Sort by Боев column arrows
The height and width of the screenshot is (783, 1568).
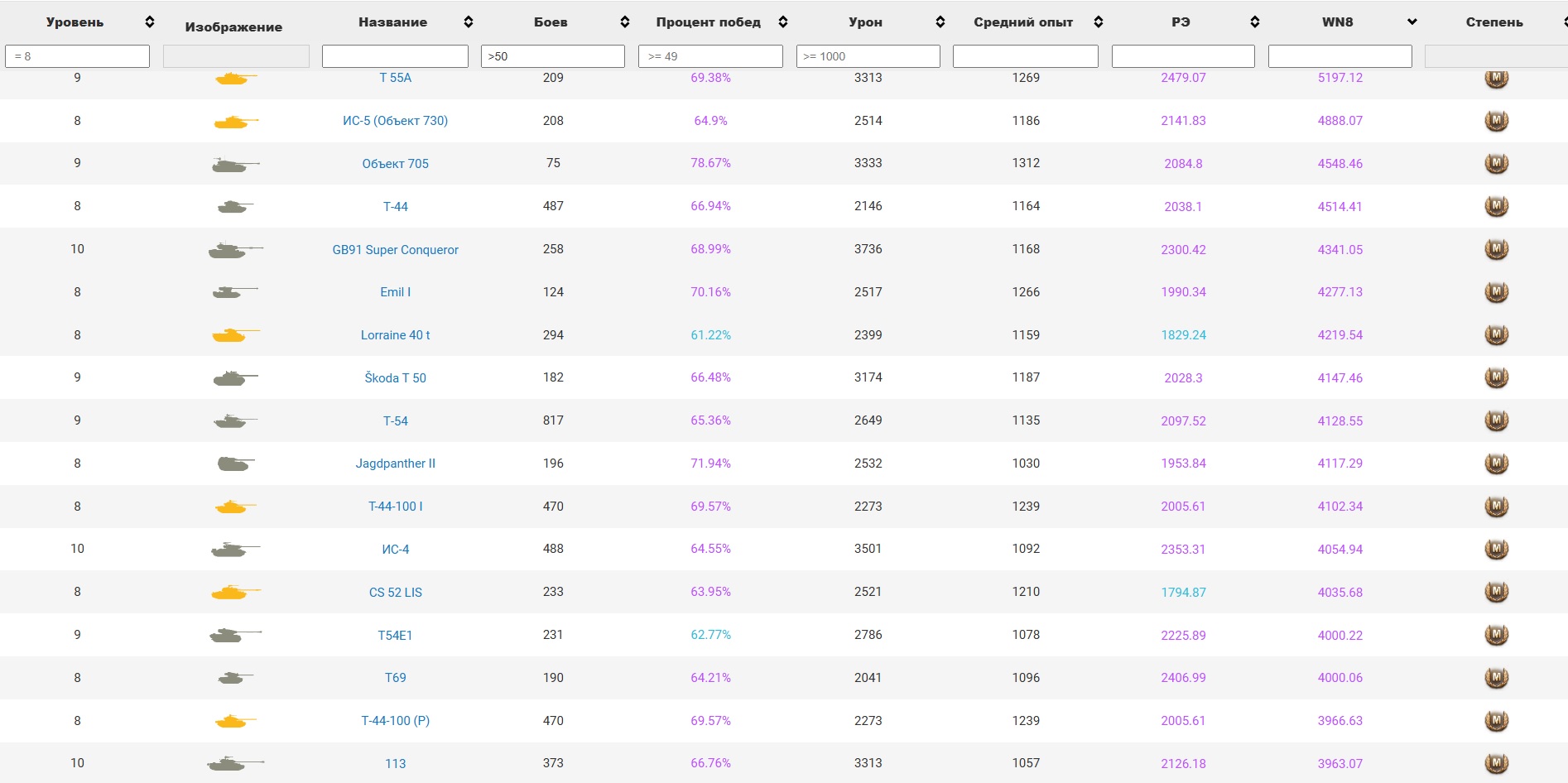625,22
